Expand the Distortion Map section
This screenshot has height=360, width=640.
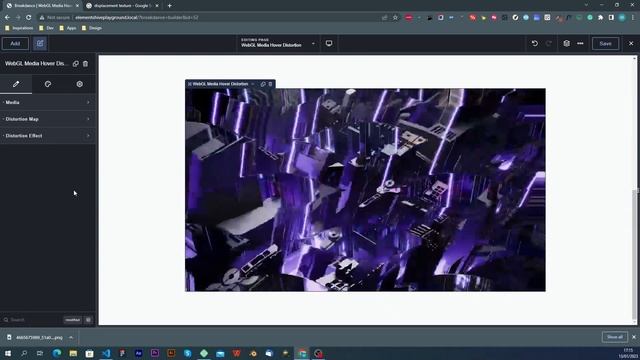48,119
